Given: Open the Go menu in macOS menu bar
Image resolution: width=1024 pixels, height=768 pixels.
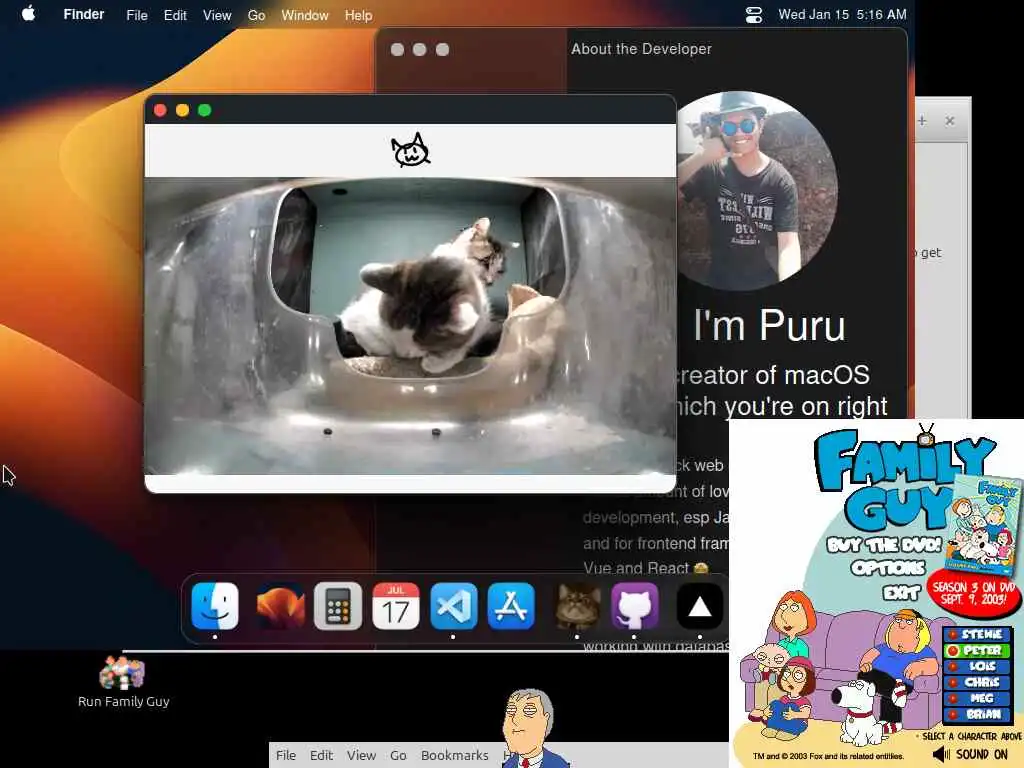Looking at the screenshot, I should click(x=256, y=15).
